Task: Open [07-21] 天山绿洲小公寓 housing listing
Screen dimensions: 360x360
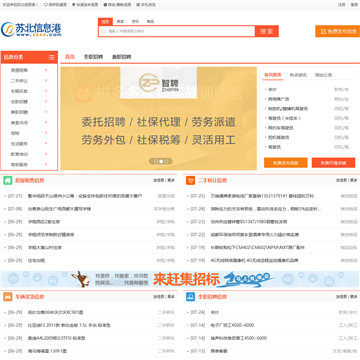Action: coord(85,196)
